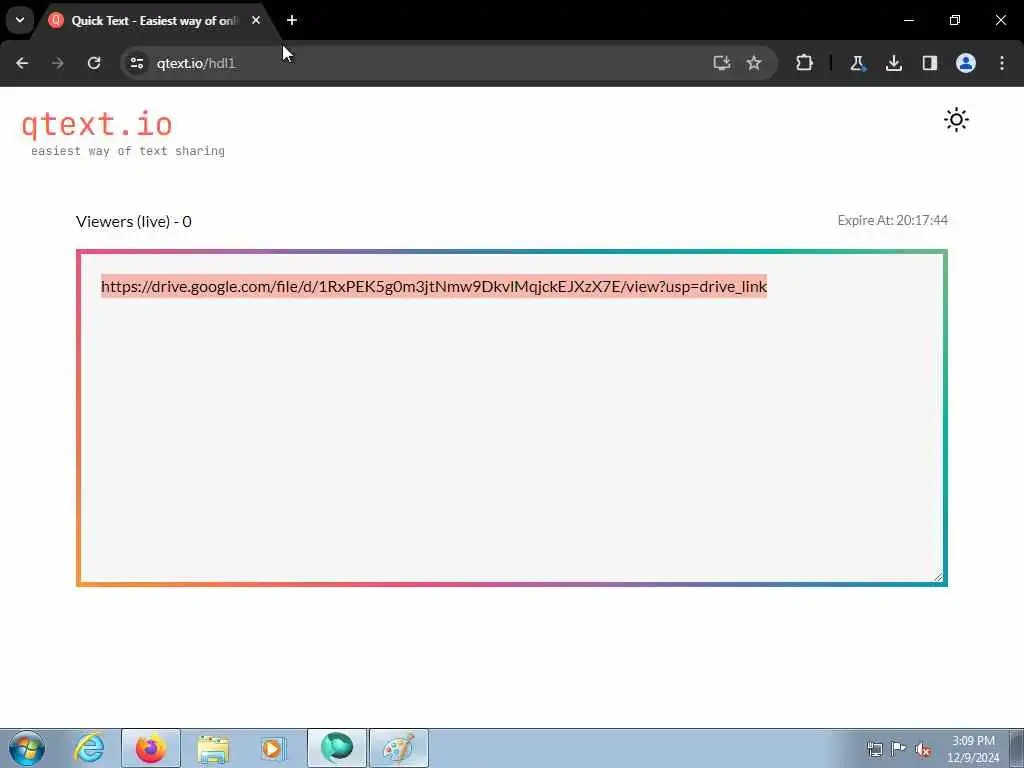Click the muted volume tray icon
The width and height of the screenshot is (1024, 768).
point(923,749)
